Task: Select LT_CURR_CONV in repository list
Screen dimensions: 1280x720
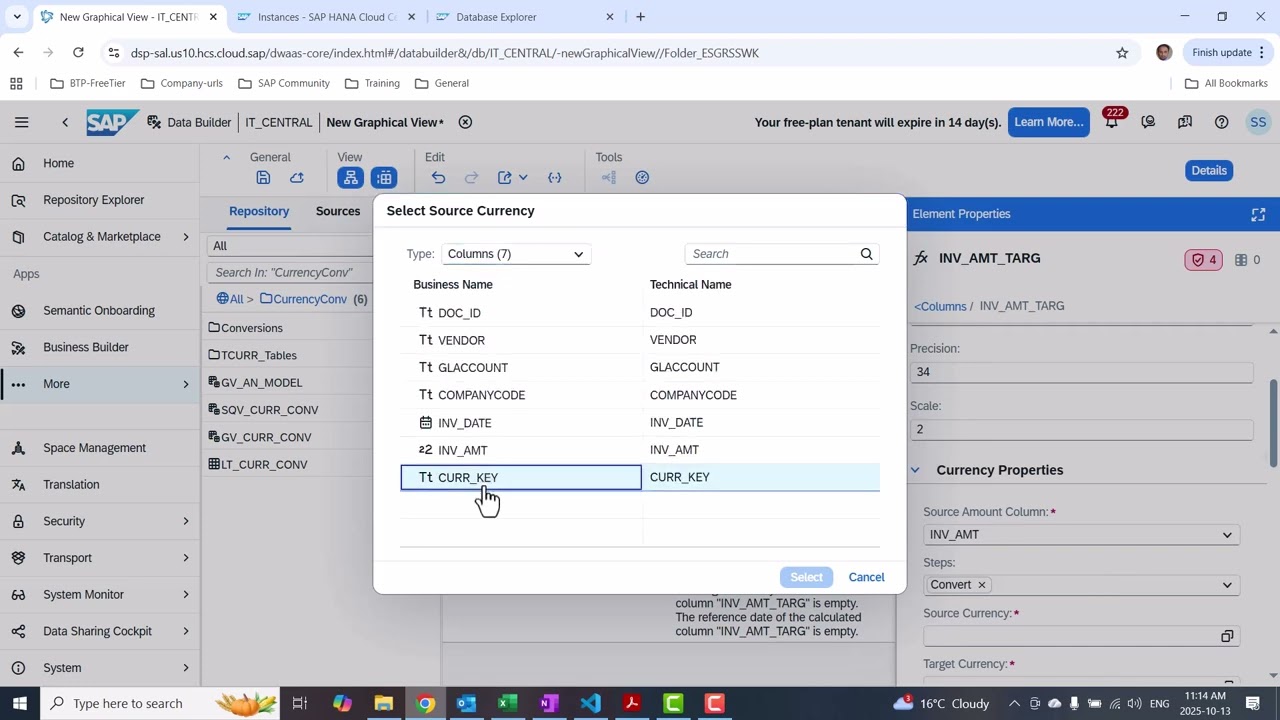Action: [x=264, y=464]
